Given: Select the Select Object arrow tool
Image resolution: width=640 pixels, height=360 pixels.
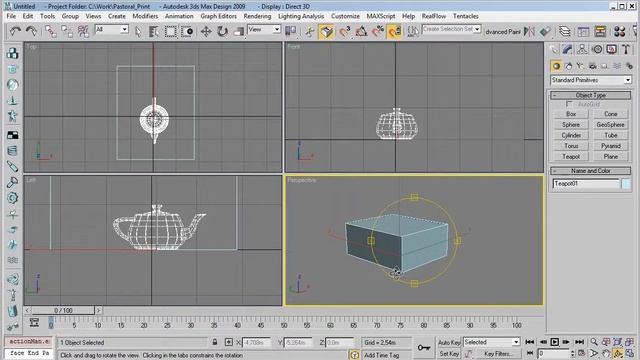Looking at the screenshot, I should point(138,31).
